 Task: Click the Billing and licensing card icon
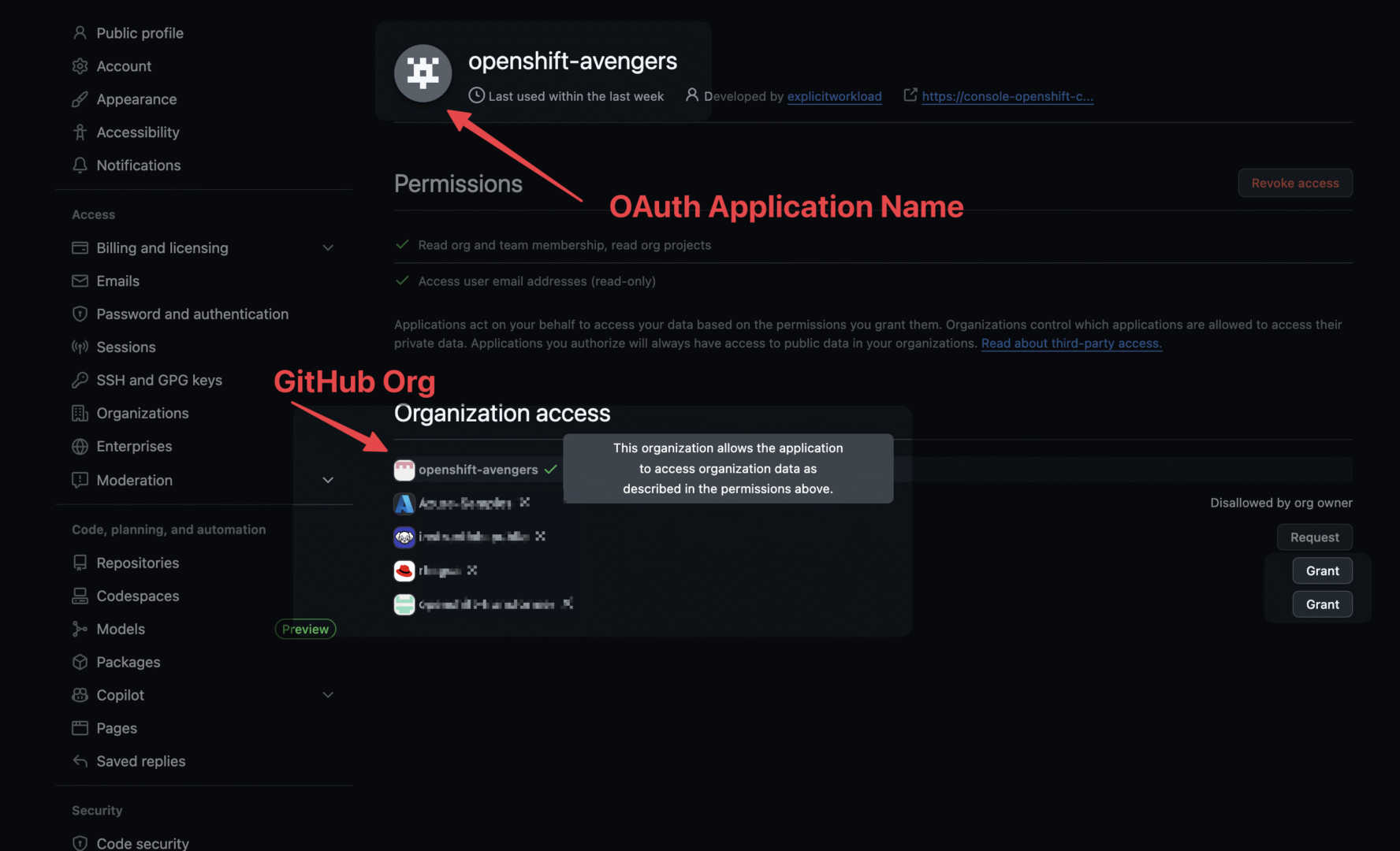(x=80, y=247)
